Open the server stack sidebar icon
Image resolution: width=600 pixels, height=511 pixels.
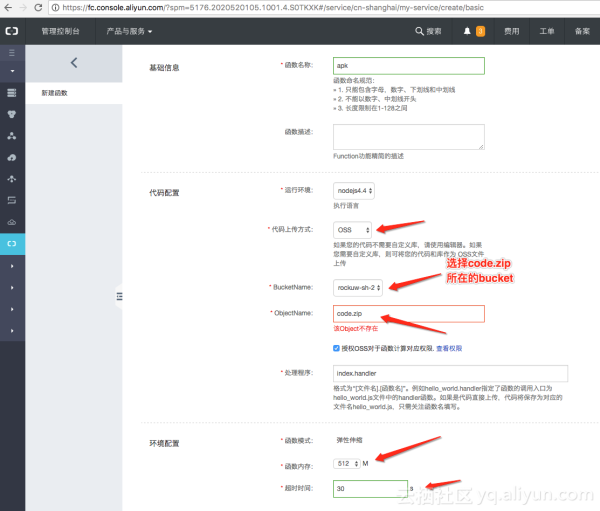[12, 93]
